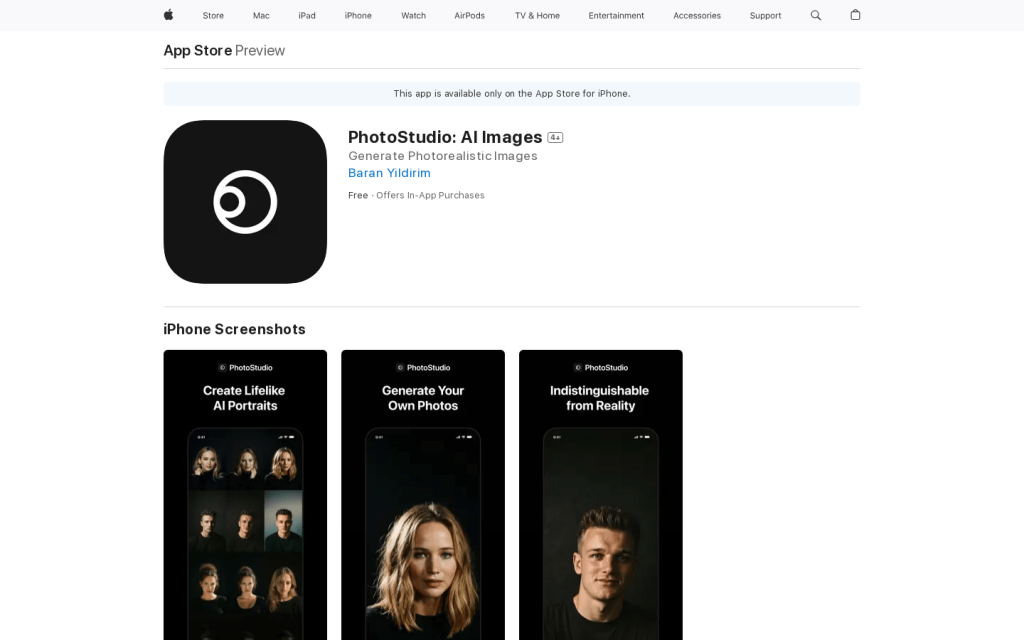
Task: Click the Baran Yildirim developer link
Action: 389,173
